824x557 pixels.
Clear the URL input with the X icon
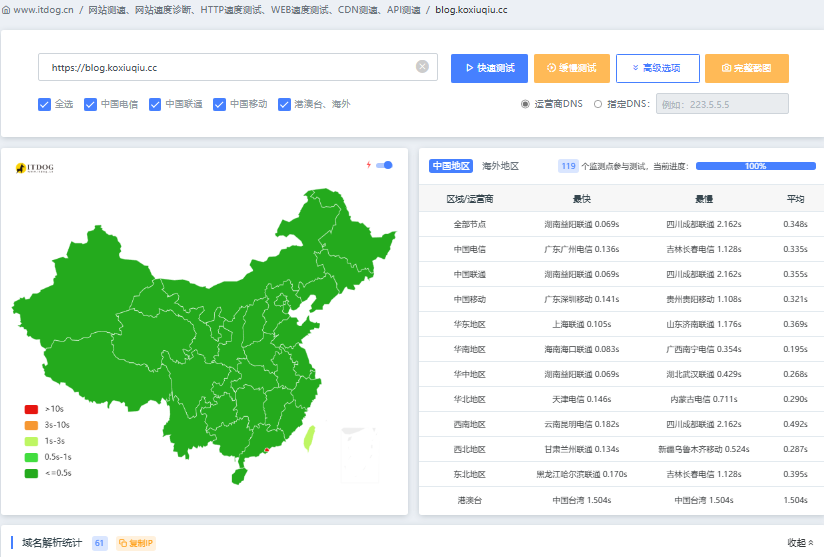[x=422, y=67]
